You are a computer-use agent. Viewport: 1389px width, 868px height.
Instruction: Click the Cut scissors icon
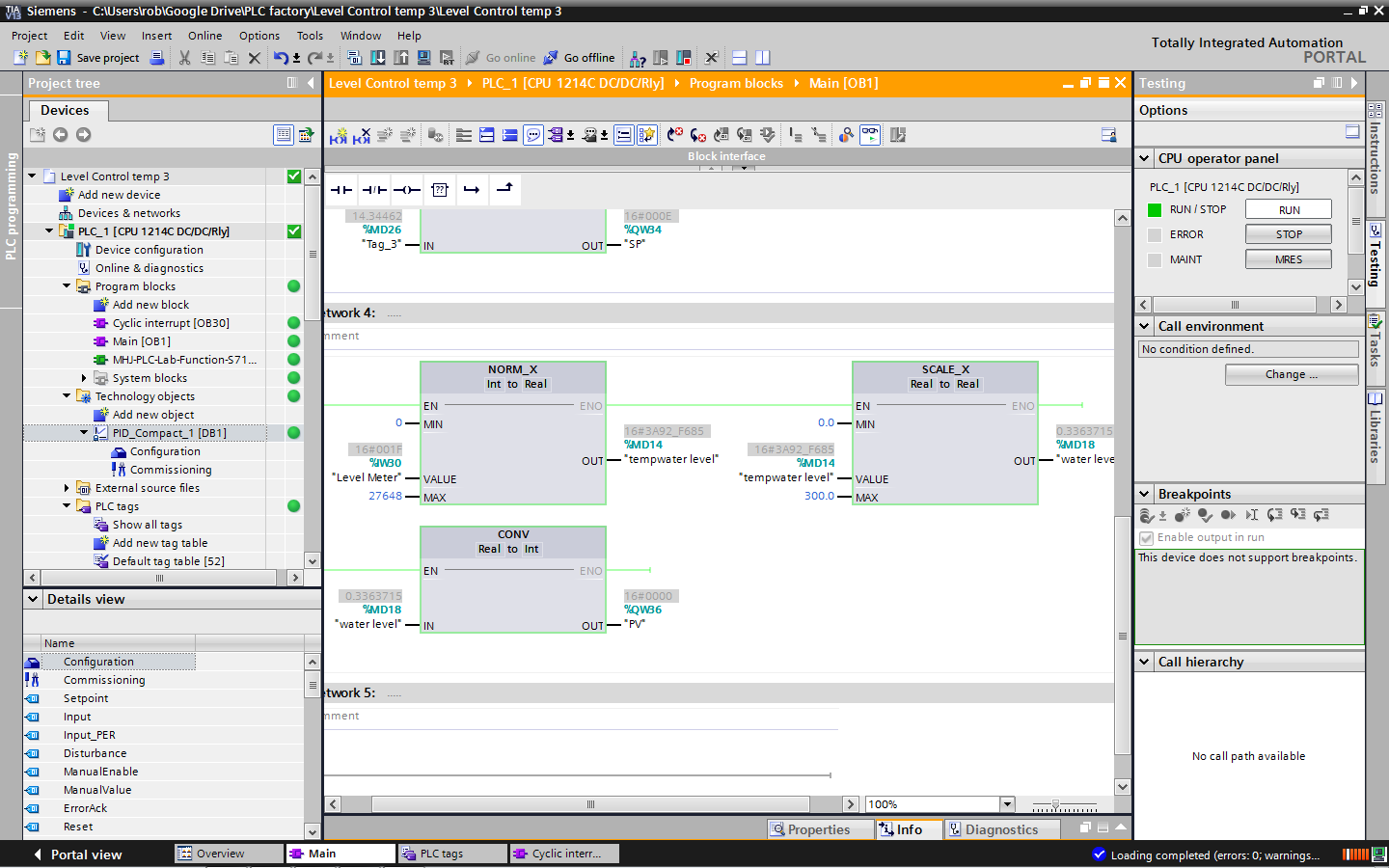point(184,58)
